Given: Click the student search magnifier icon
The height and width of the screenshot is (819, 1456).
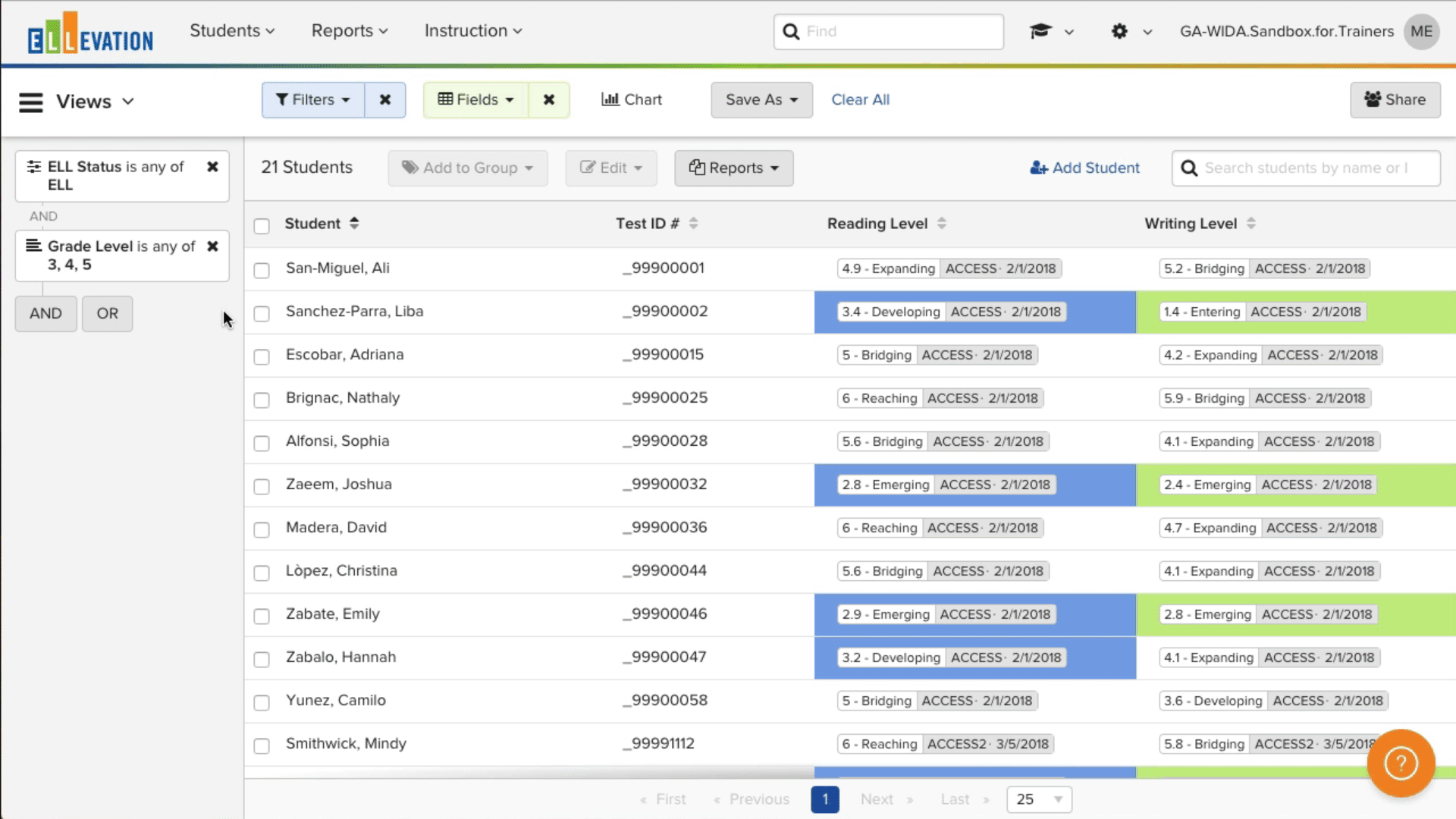Looking at the screenshot, I should tap(1189, 168).
